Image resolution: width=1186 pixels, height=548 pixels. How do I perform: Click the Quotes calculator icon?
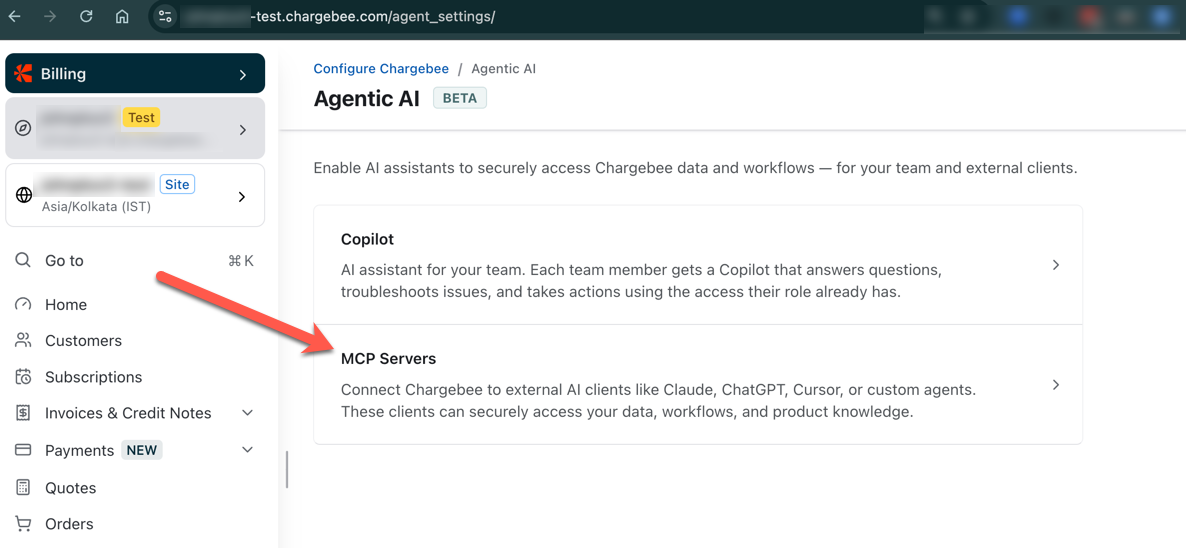(23, 488)
